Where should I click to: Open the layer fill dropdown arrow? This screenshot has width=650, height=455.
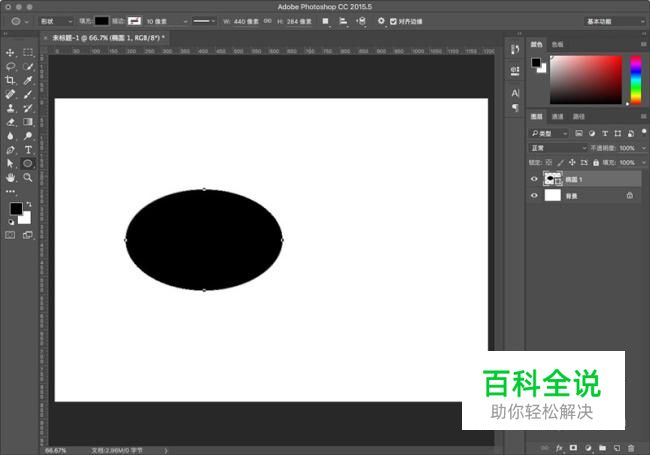pyautogui.click(x=643, y=162)
